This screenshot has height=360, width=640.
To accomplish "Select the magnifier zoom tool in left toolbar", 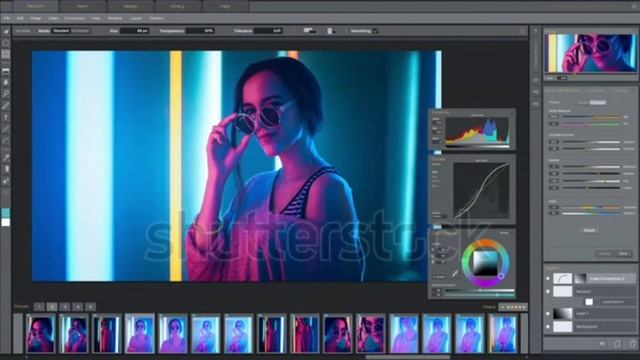I will (x=6, y=94).
